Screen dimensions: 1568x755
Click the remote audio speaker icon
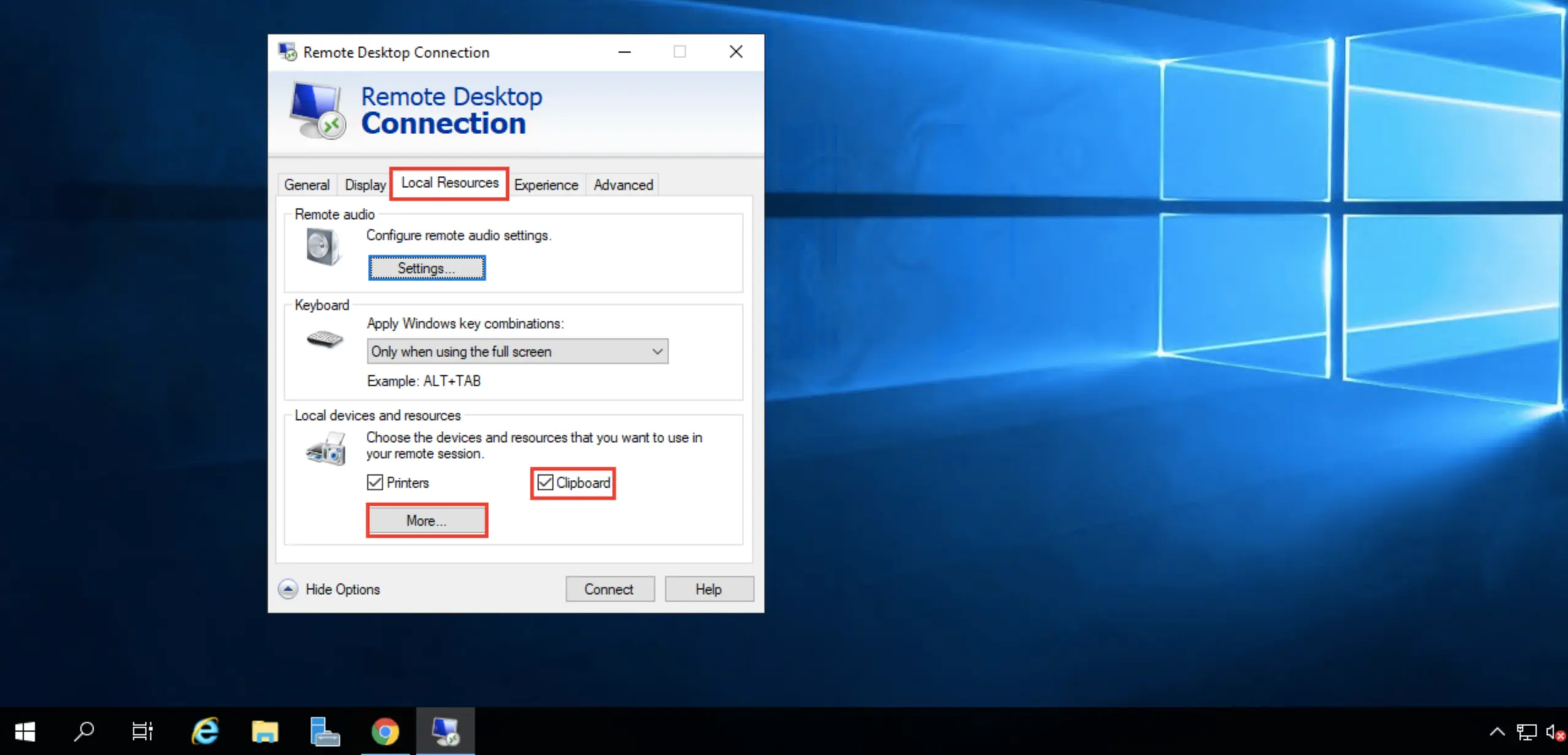pyautogui.click(x=323, y=246)
